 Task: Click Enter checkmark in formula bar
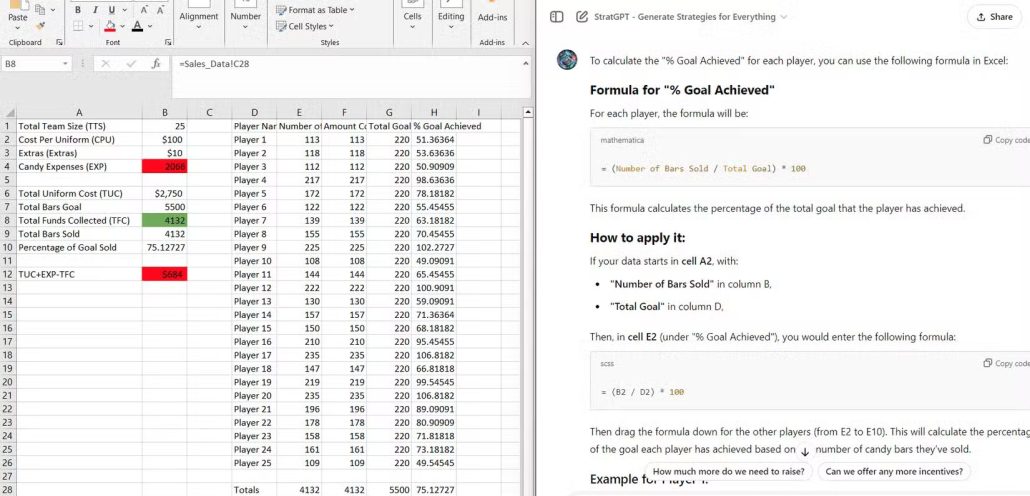[x=130, y=64]
